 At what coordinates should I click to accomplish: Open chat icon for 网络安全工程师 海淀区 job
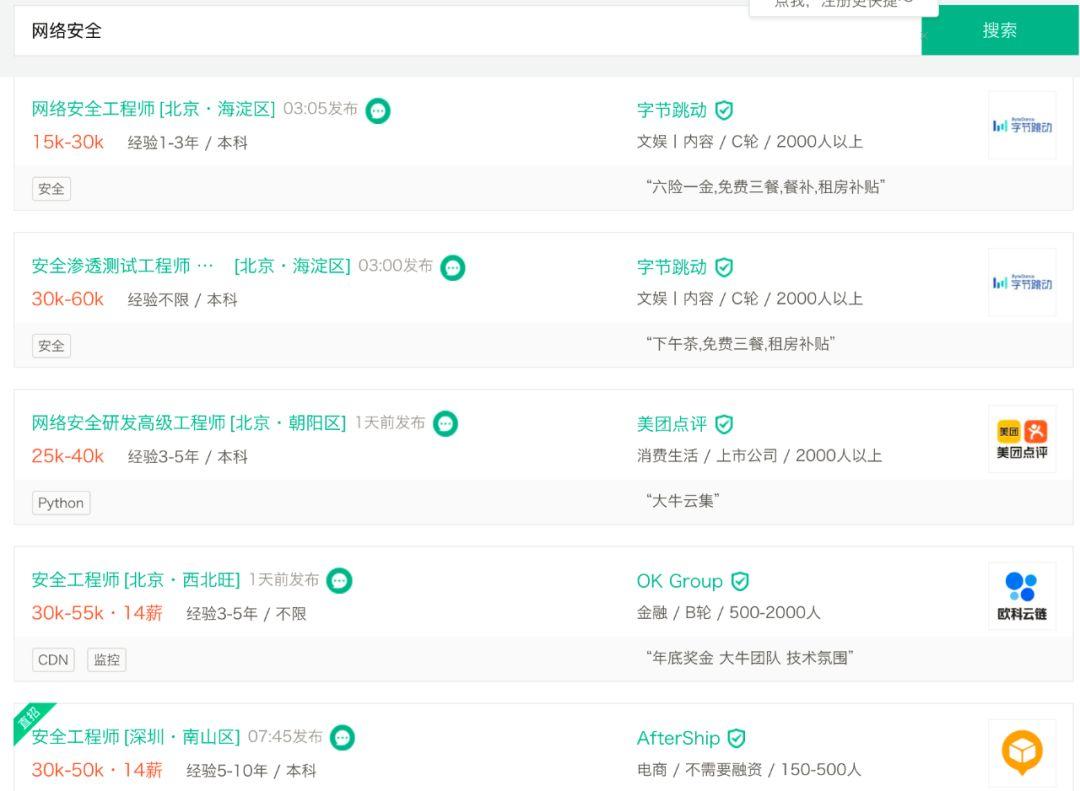(377, 111)
